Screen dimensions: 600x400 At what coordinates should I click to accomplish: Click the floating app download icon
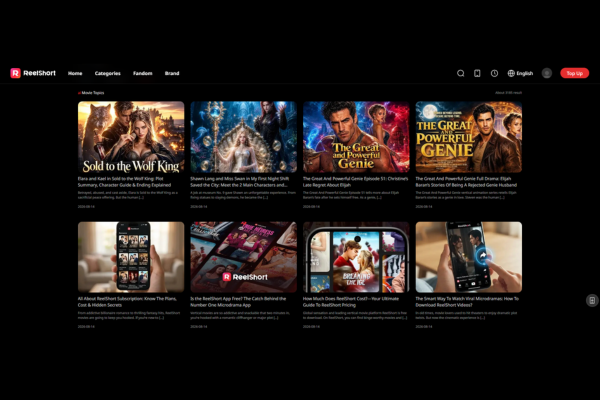592,300
